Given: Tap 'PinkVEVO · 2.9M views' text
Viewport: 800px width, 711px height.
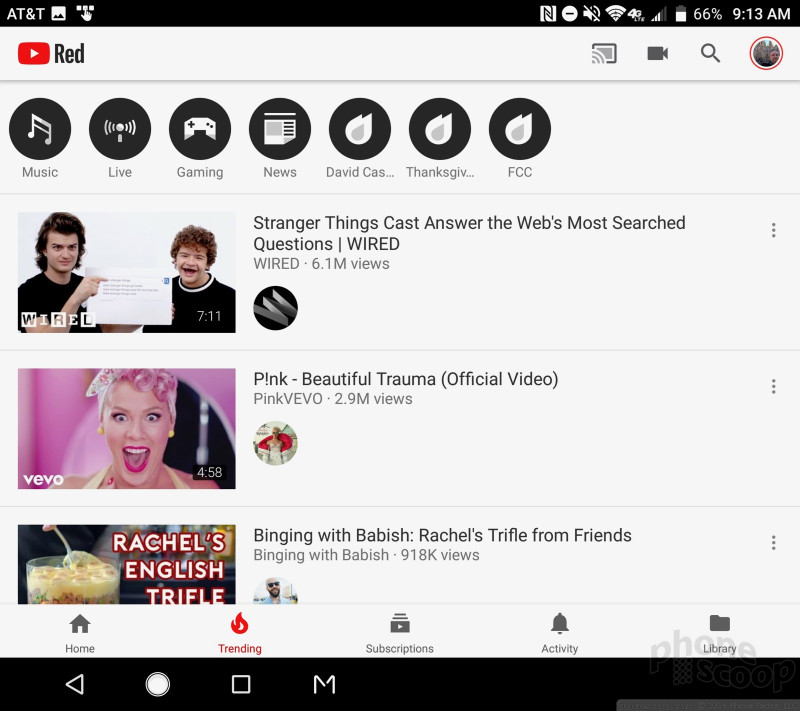Looking at the screenshot, I should (x=333, y=398).
